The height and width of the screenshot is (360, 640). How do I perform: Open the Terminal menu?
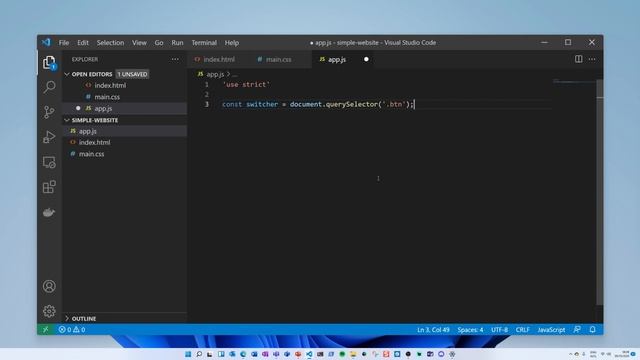(204, 42)
